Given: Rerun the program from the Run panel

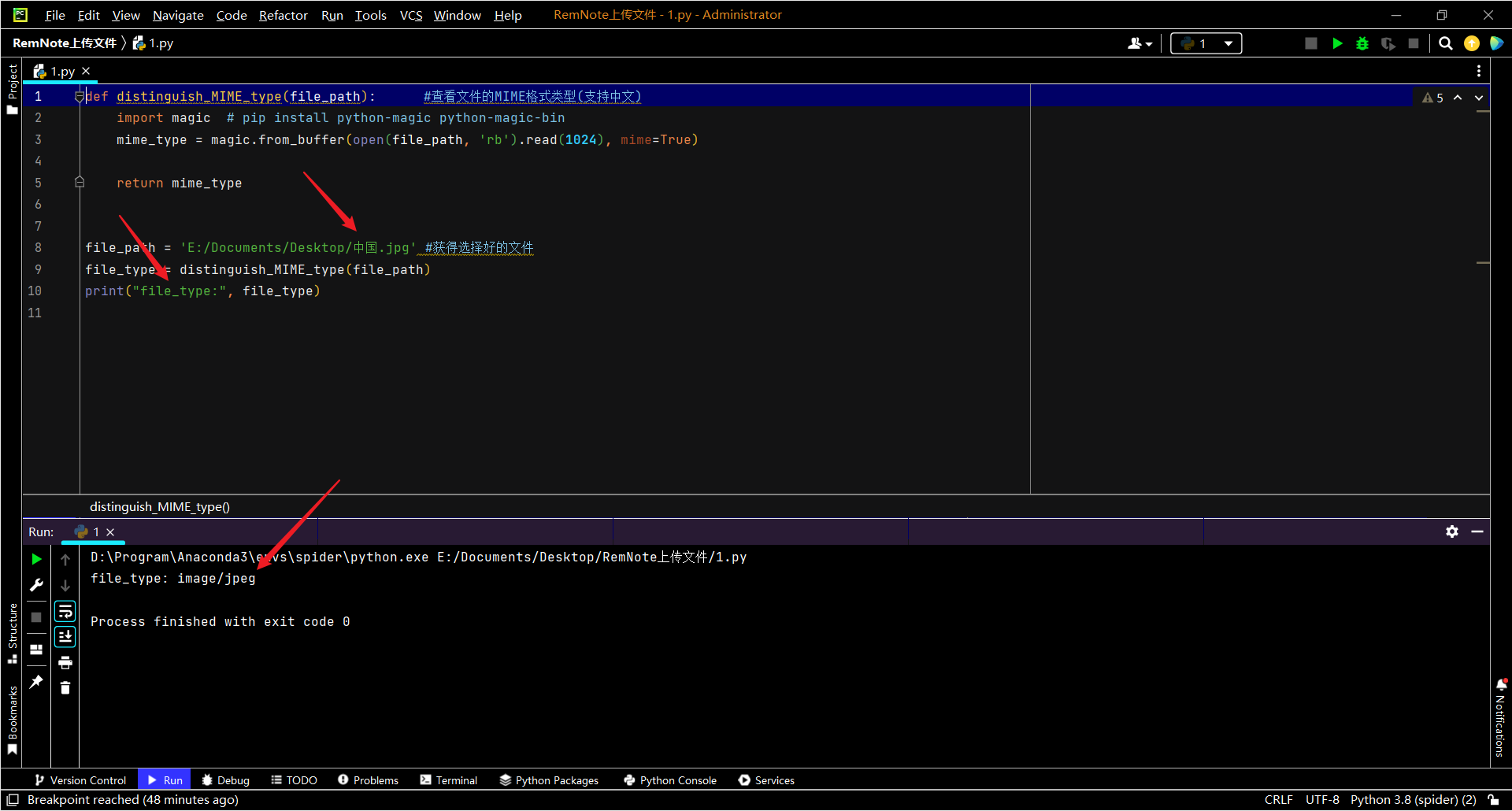Looking at the screenshot, I should point(36,559).
